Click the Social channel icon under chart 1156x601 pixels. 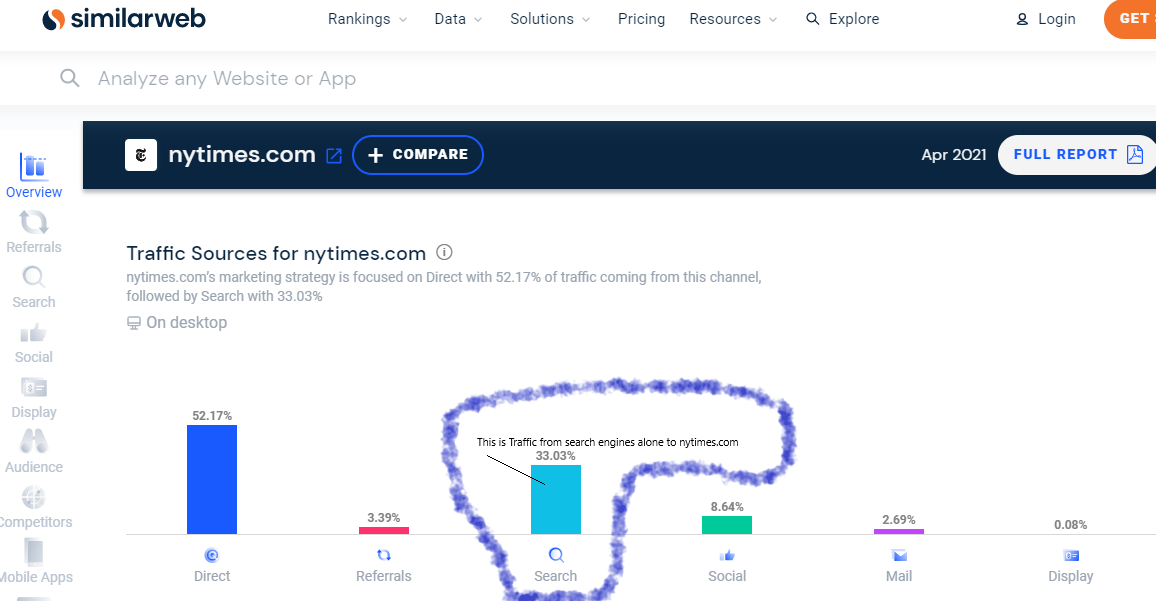(x=727, y=555)
